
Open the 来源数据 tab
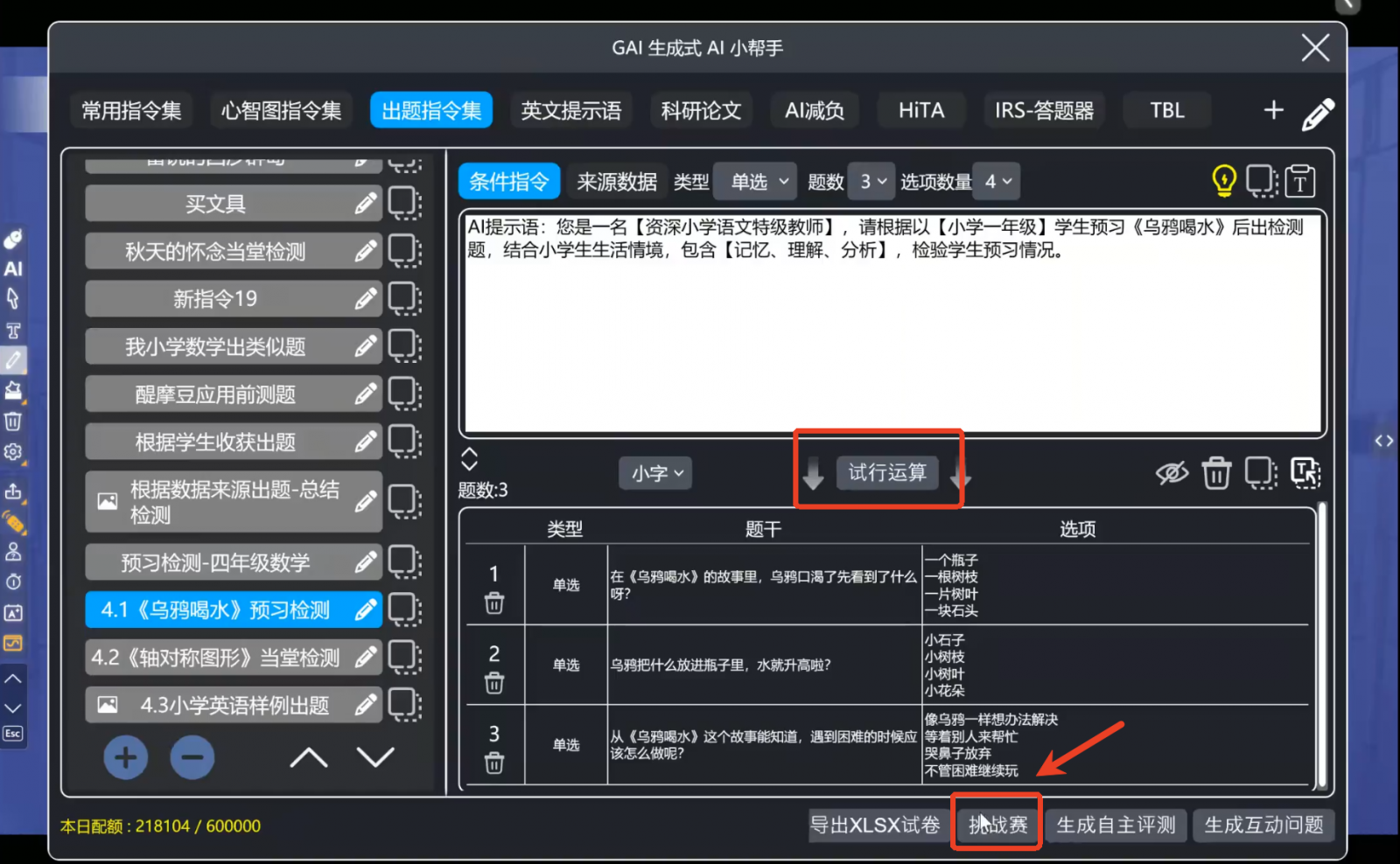click(617, 182)
